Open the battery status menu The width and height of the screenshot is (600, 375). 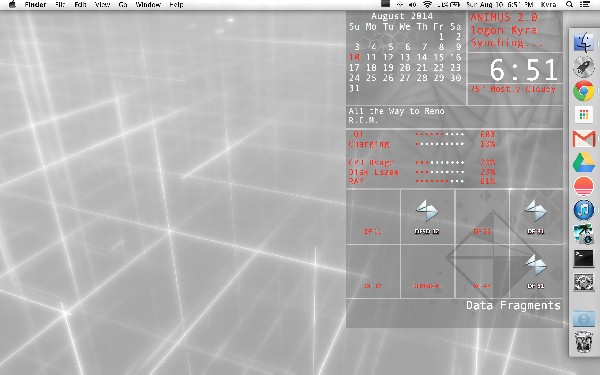pyautogui.click(x=448, y=5)
